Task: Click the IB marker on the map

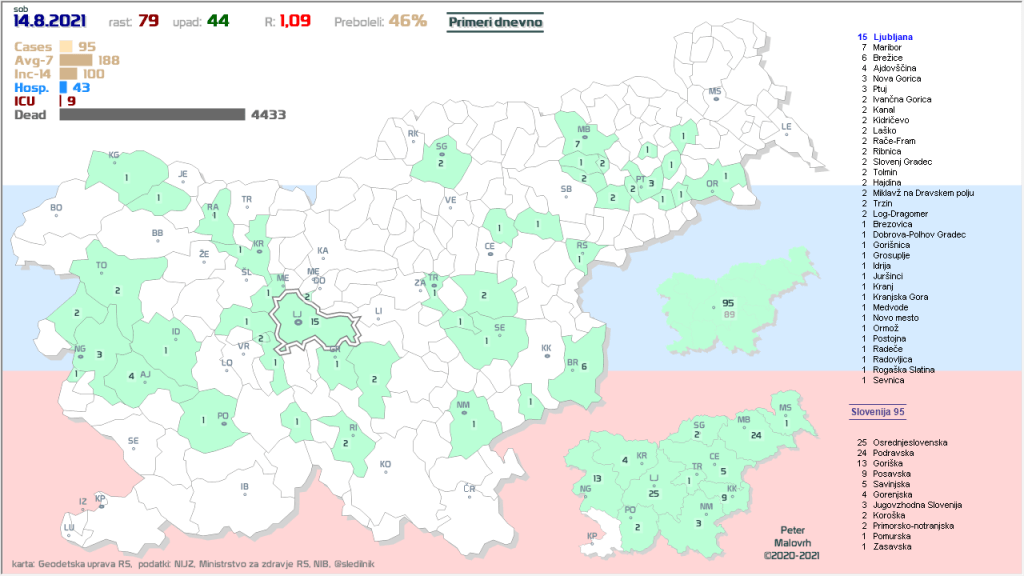Action: pyautogui.click(x=244, y=493)
